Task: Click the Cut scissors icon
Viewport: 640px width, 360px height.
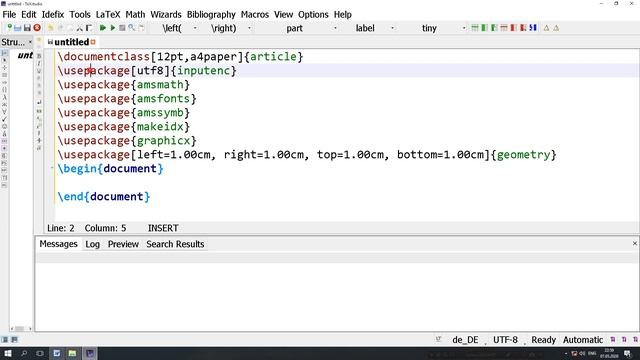Action: [80, 28]
